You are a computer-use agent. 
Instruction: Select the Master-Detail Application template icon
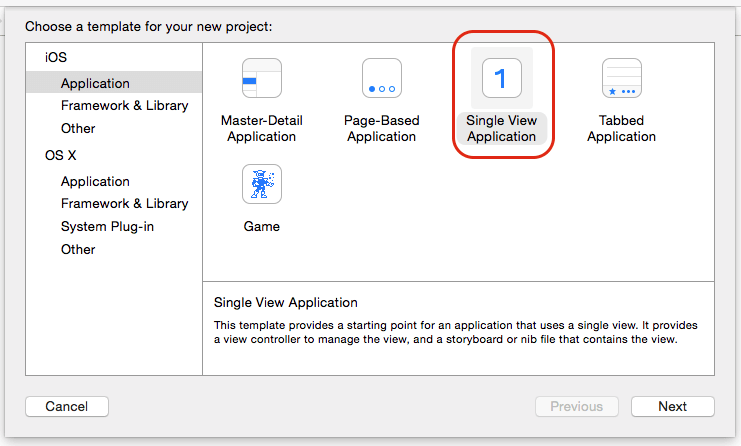tap(262, 78)
